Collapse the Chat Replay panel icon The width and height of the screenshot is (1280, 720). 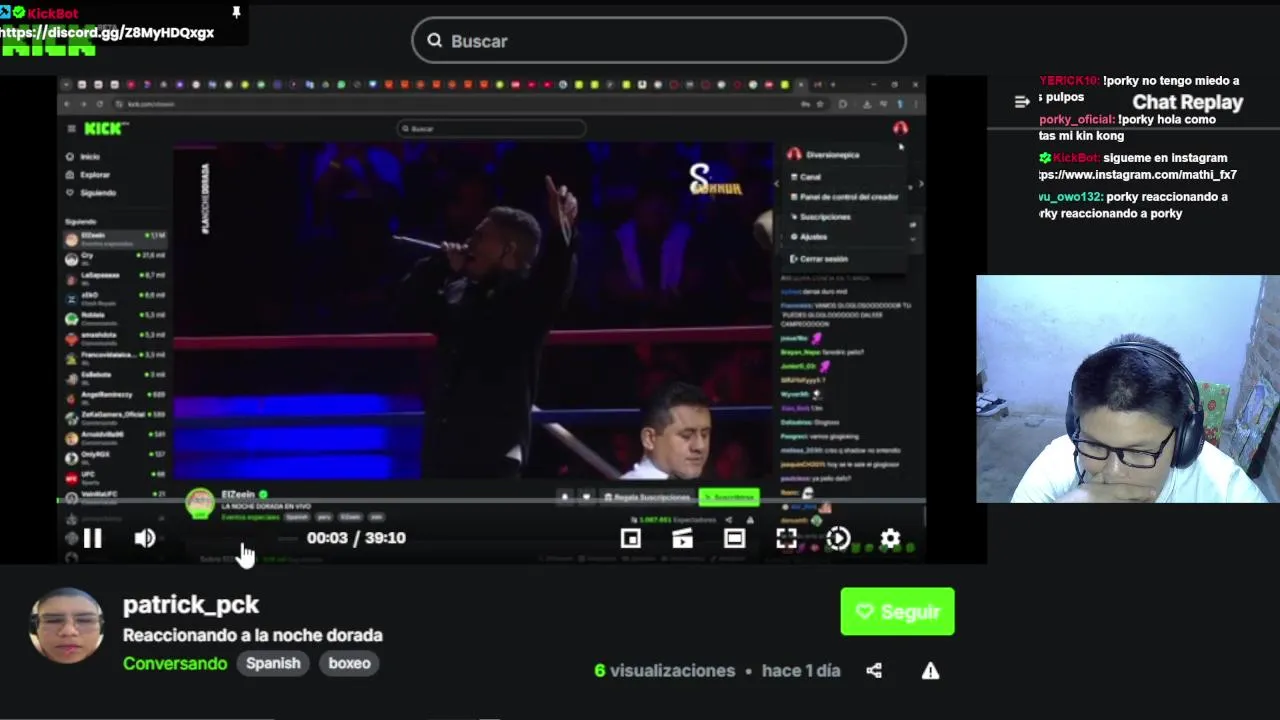[x=1021, y=102]
